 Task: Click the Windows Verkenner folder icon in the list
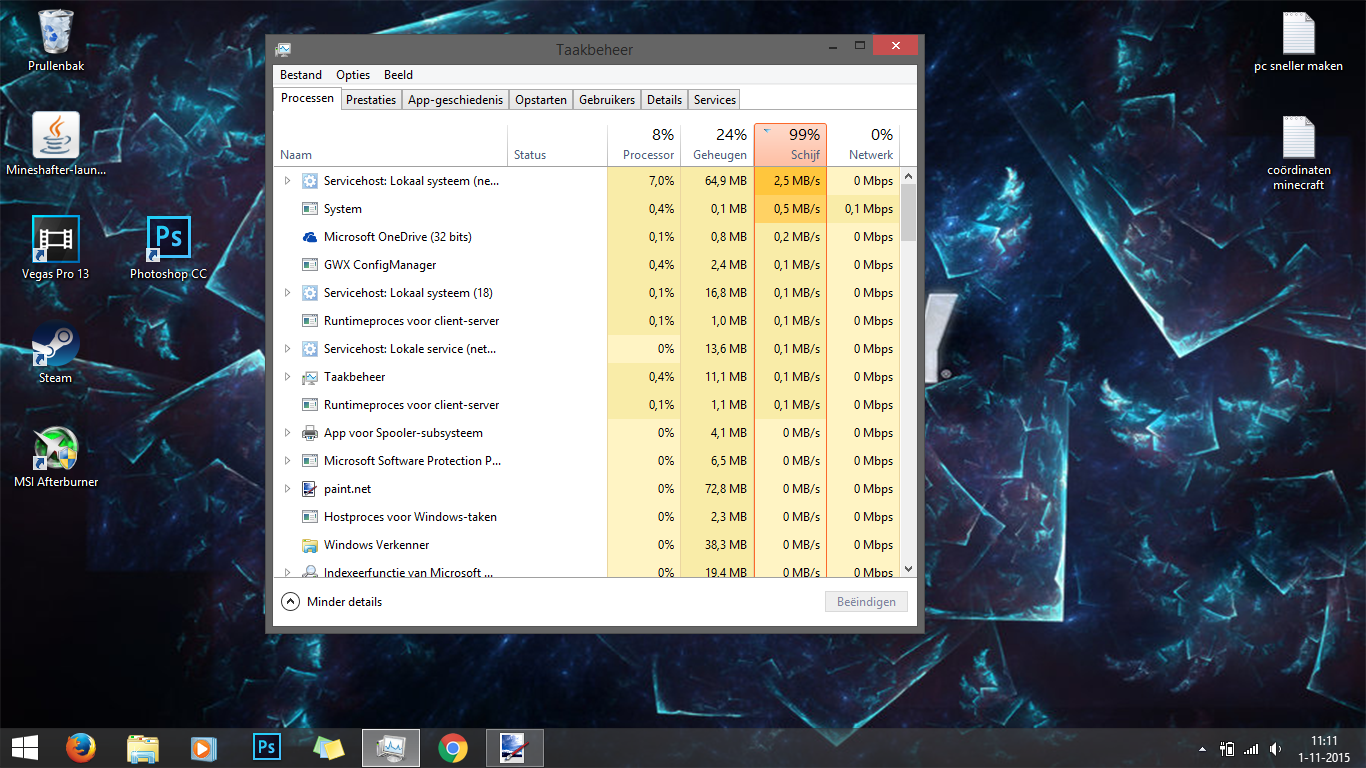310,545
